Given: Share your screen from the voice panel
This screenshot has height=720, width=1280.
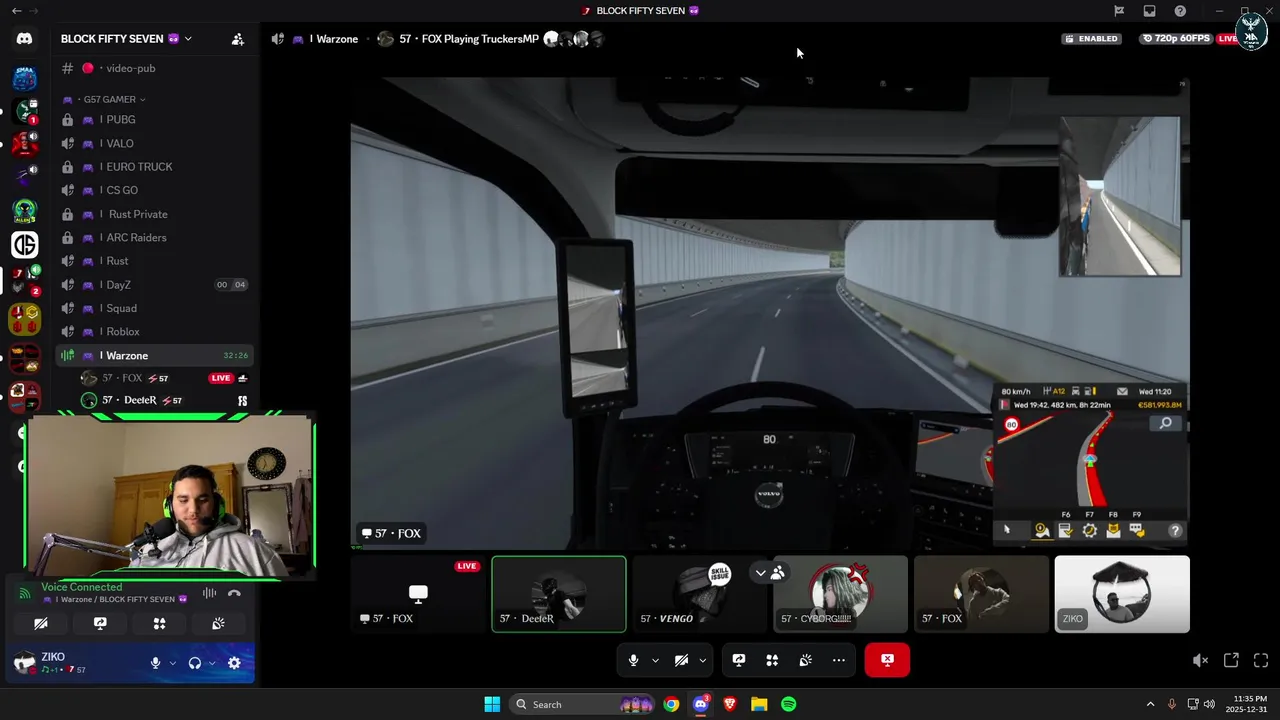Looking at the screenshot, I should pyautogui.click(x=100, y=623).
